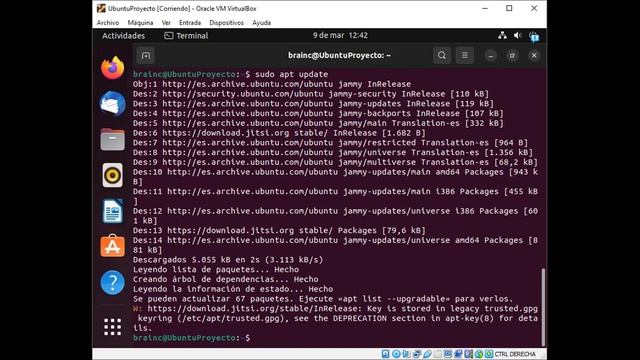Click the Des:2 jammy-security InRelease line
The height and width of the screenshot is (360, 640).
pyautogui.click(x=311, y=94)
